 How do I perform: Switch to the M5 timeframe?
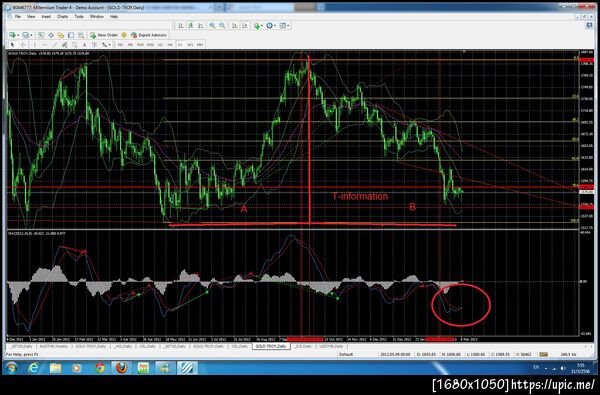(x=130, y=45)
